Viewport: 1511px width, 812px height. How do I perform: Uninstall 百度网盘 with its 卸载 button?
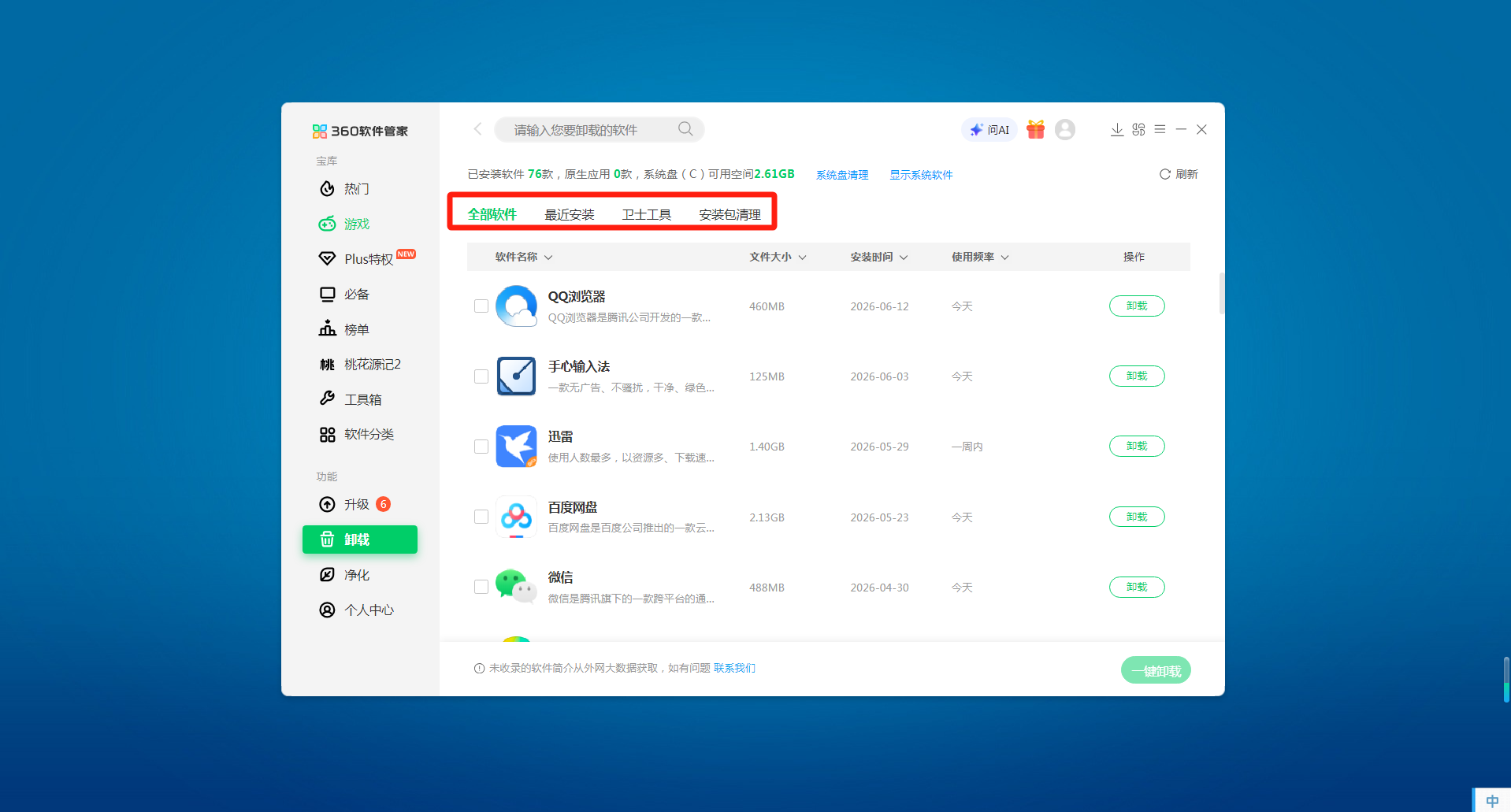tap(1137, 517)
